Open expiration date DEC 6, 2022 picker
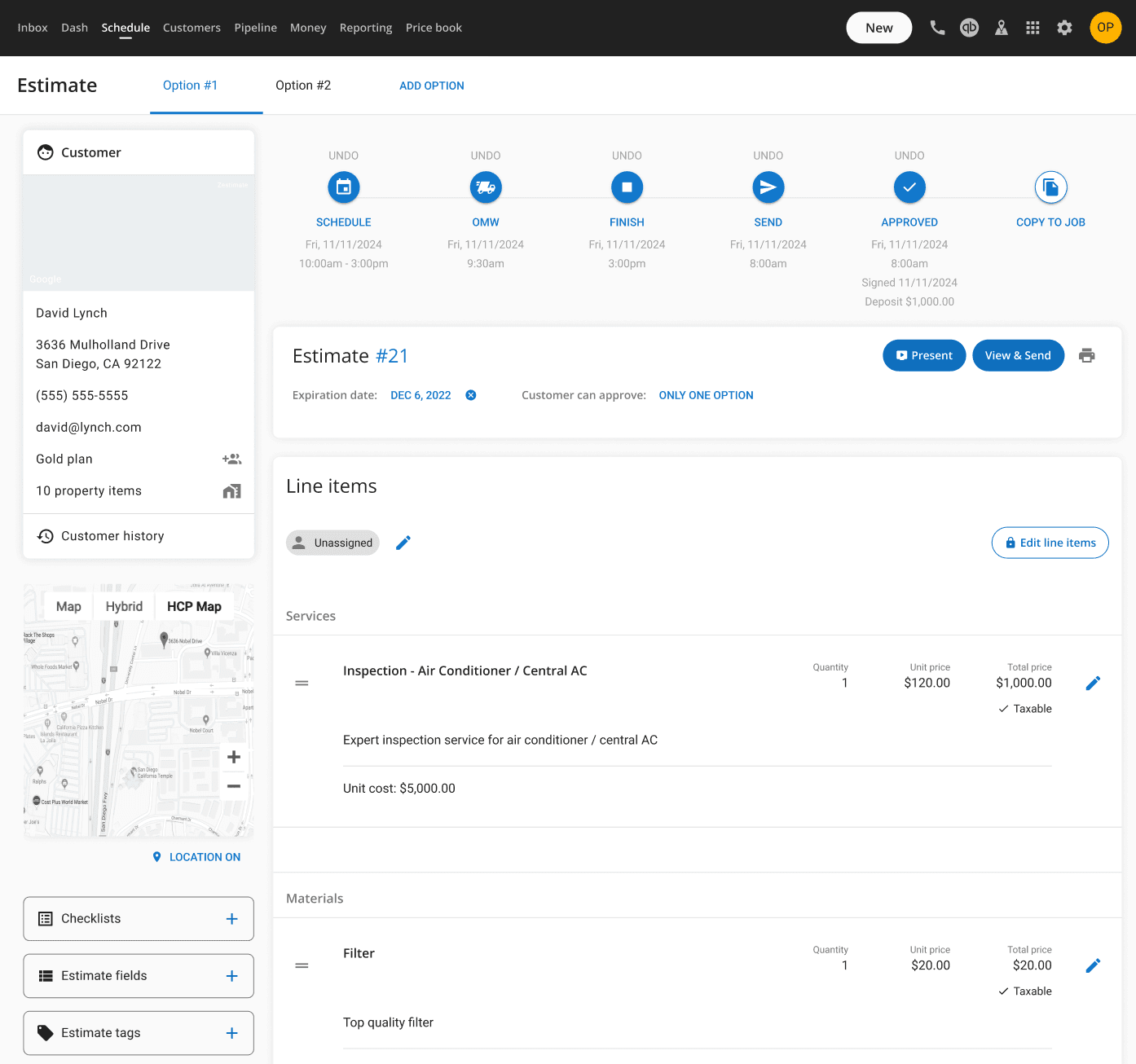This screenshot has width=1136, height=1064. [x=420, y=395]
